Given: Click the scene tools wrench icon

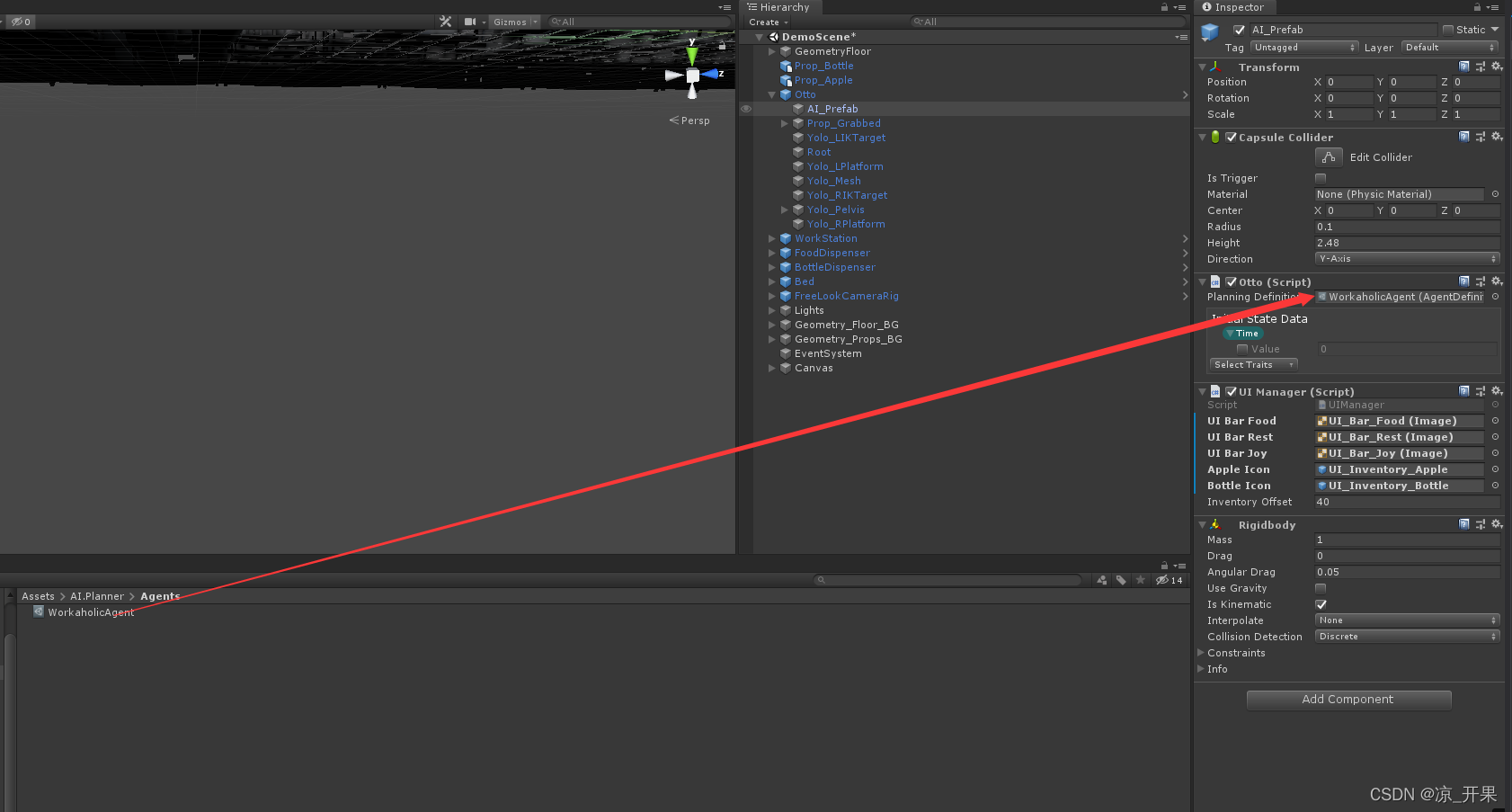Looking at the screenshot, I should pyautogui.click(x=446, y=22).
